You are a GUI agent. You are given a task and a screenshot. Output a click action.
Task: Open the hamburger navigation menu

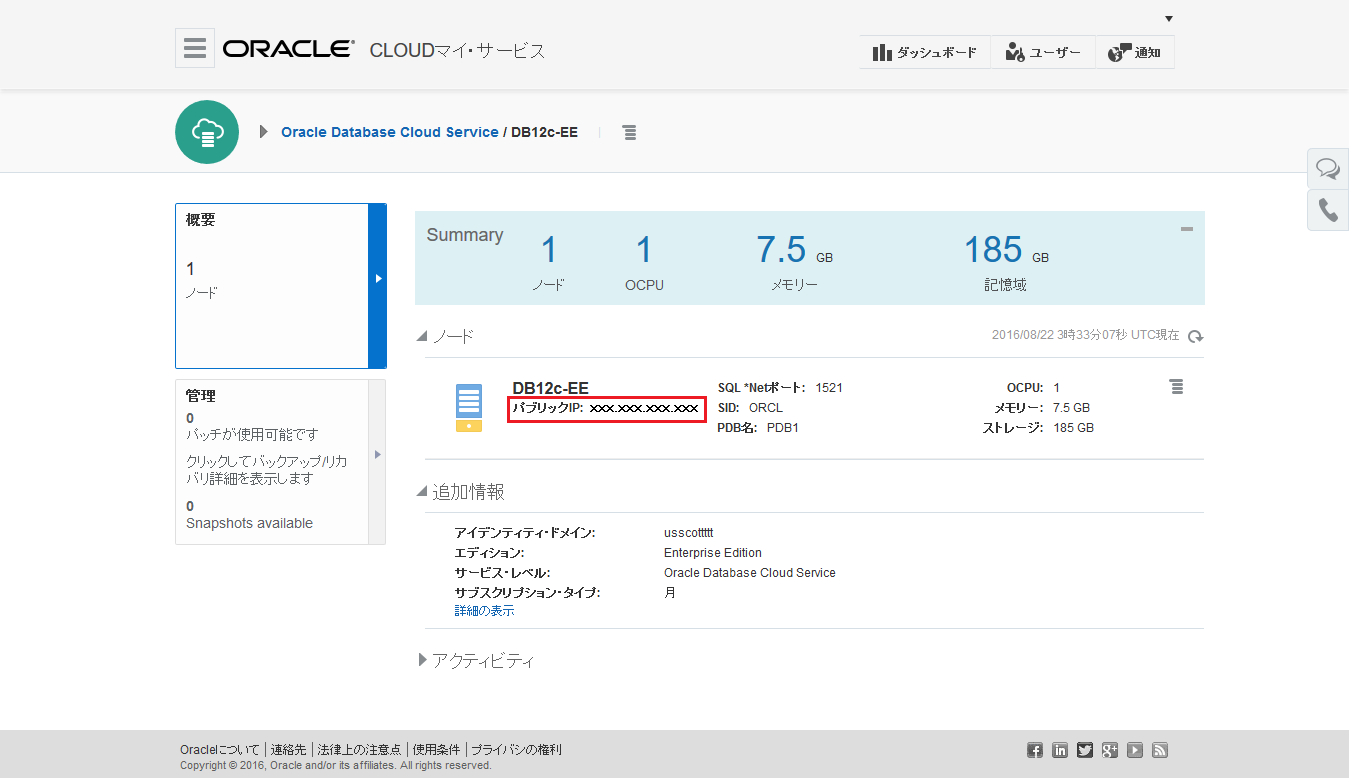[x=195, y=48]
